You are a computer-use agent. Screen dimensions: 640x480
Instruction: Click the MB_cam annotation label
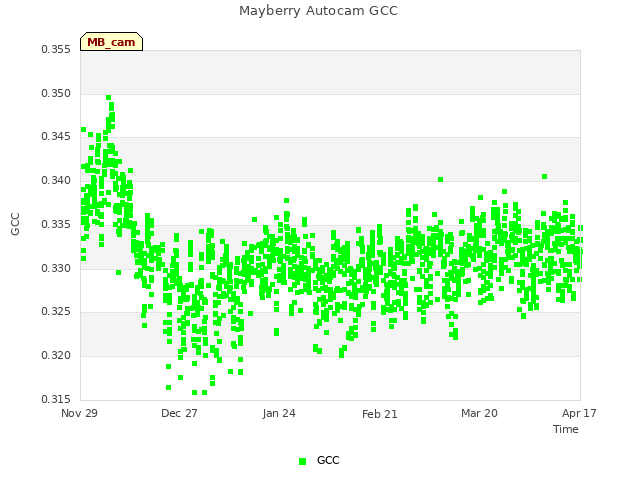point(111,42)
